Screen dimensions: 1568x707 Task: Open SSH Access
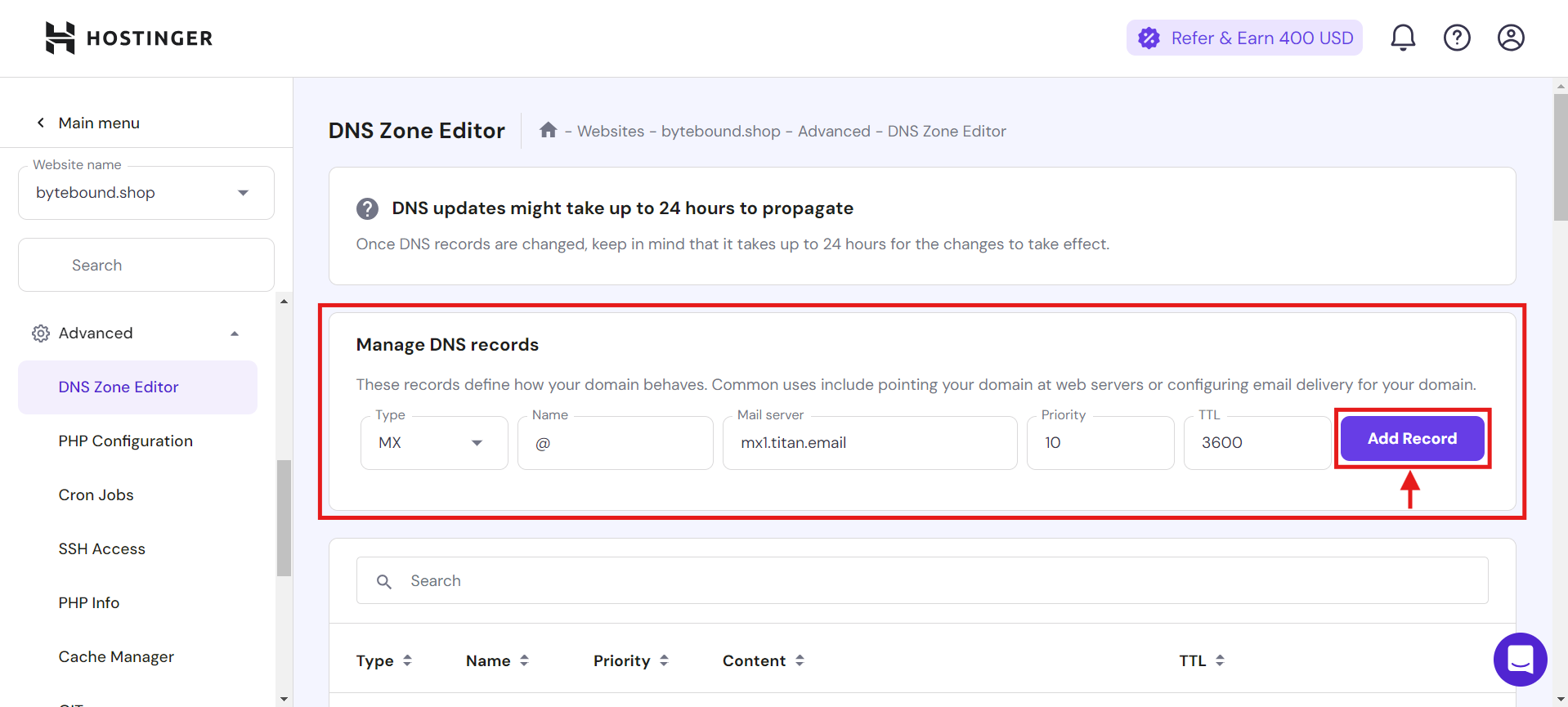[x=102, y=548]
